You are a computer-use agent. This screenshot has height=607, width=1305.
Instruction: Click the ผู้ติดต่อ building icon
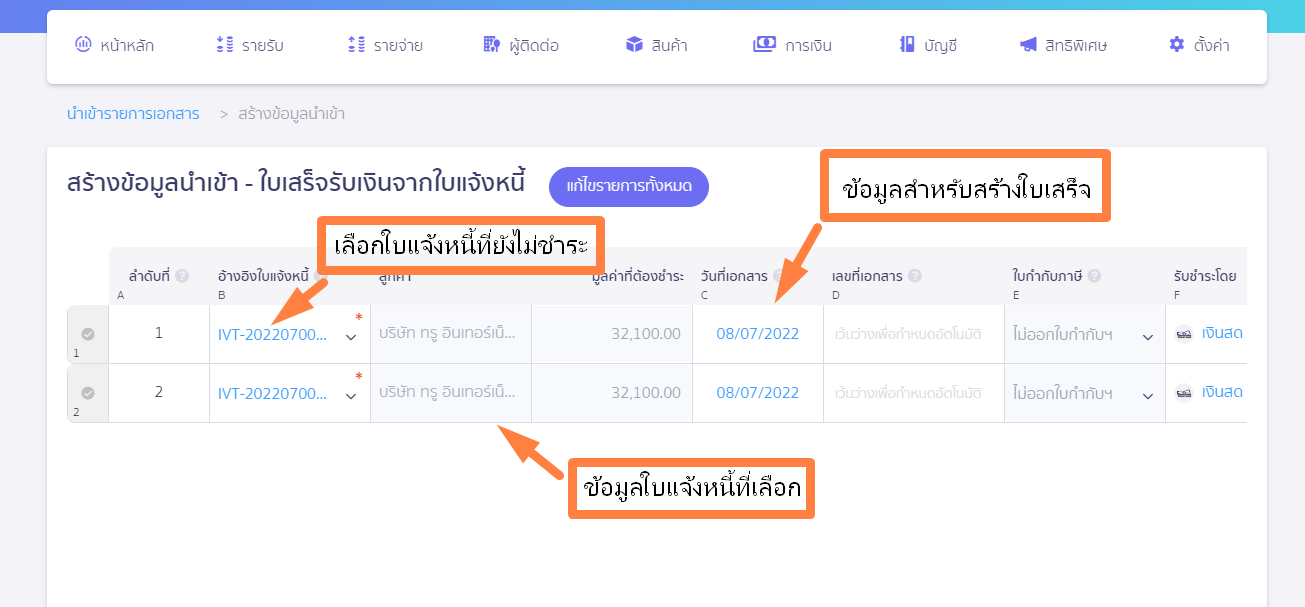coord(491,45)
